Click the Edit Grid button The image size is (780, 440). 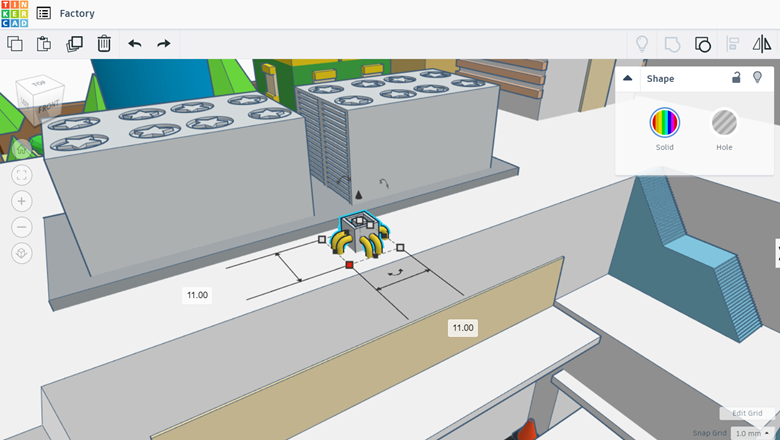(x=747, y=413)
